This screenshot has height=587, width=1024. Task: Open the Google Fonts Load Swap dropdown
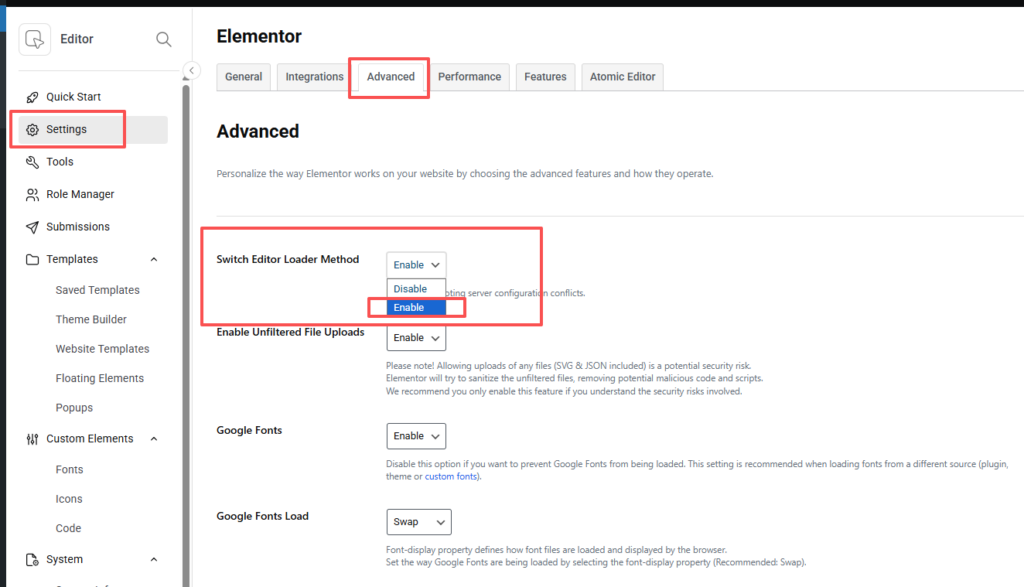419,522
